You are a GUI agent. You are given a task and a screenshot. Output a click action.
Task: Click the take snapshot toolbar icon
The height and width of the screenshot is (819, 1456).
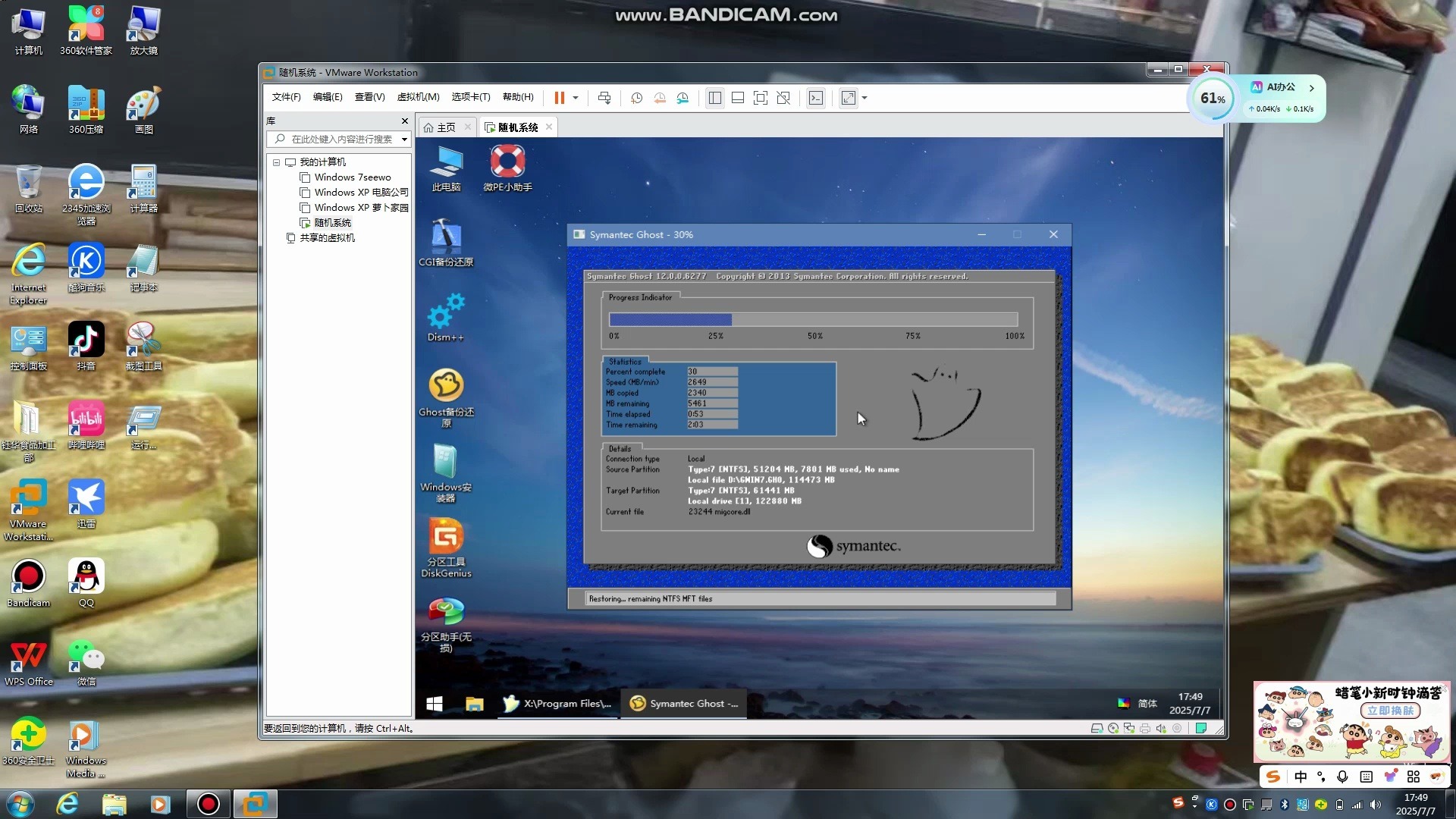pos(636,98)
